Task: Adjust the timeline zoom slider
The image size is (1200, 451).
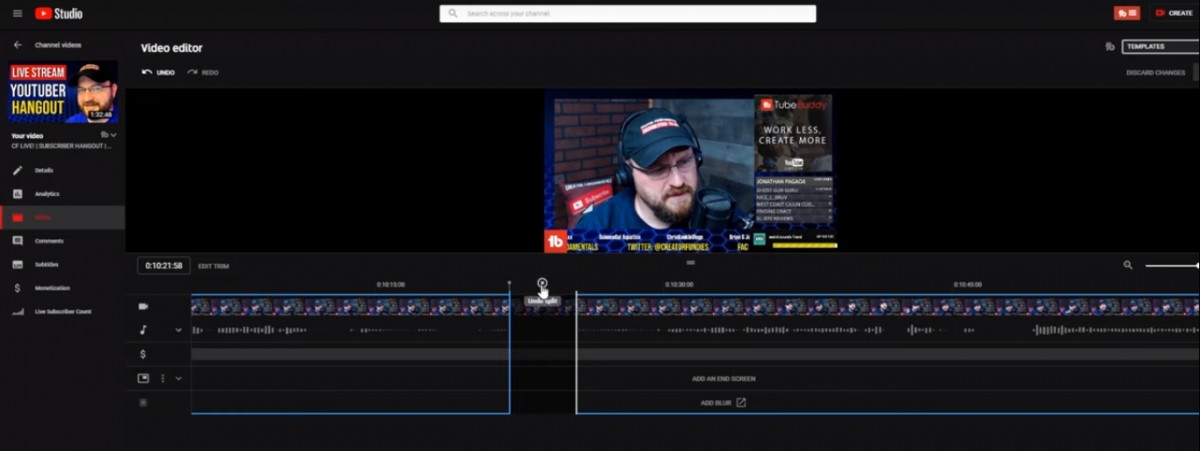Action: click(x=1172, y=265)
